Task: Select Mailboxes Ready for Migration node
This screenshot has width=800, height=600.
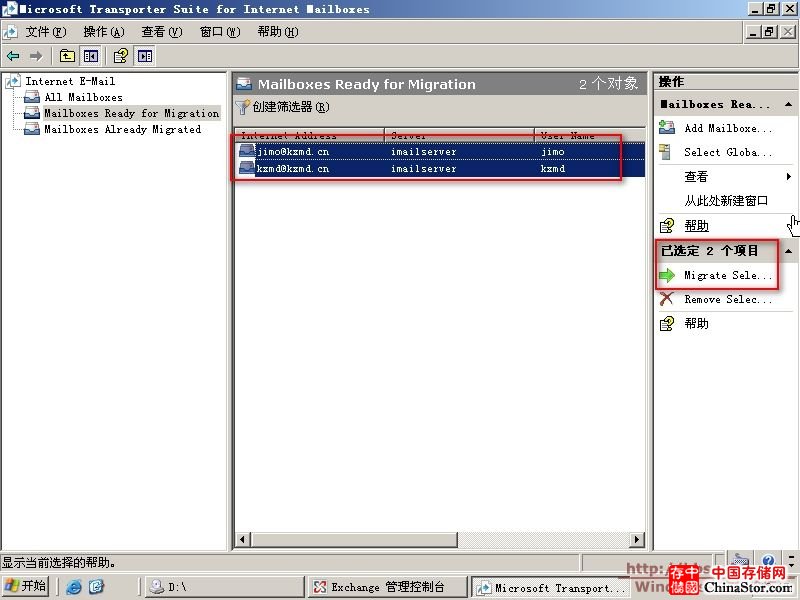Action: [132, 113]
